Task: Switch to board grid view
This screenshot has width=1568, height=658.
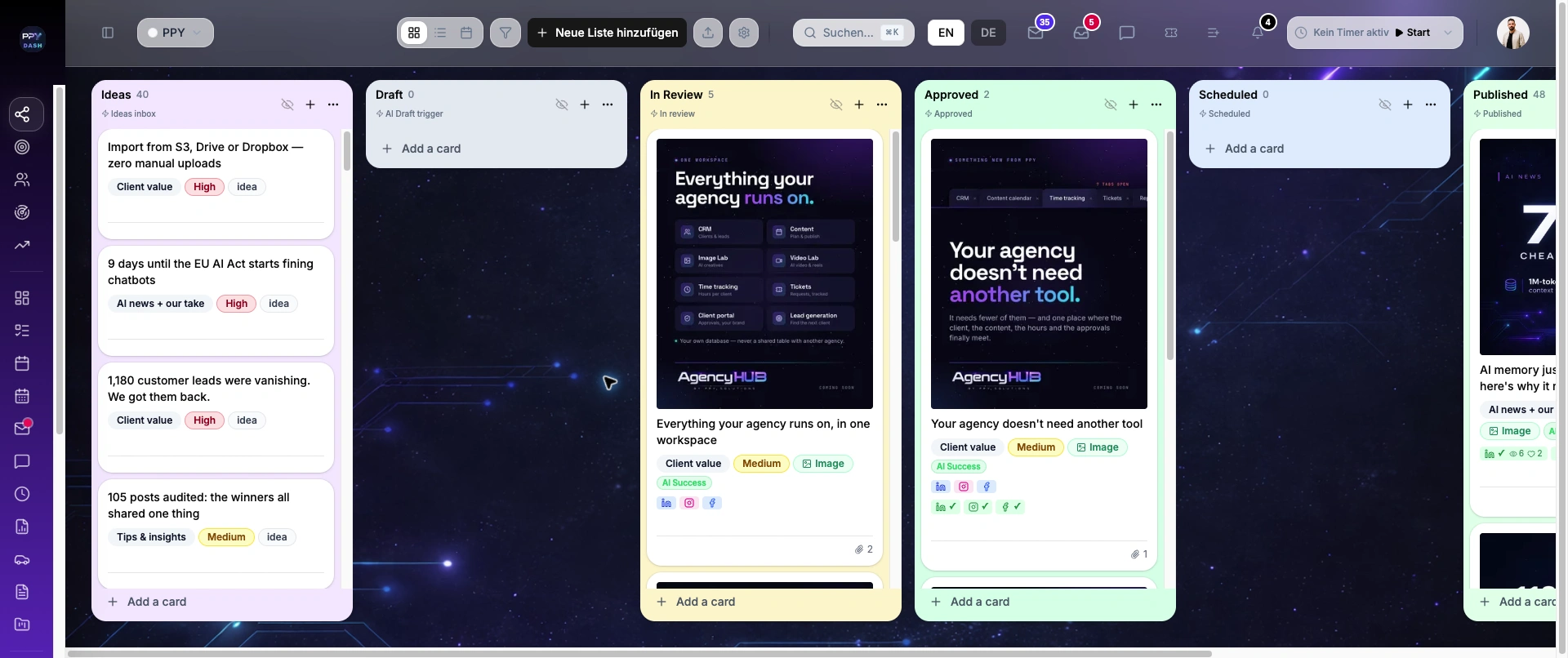Action: coord(414,33)
